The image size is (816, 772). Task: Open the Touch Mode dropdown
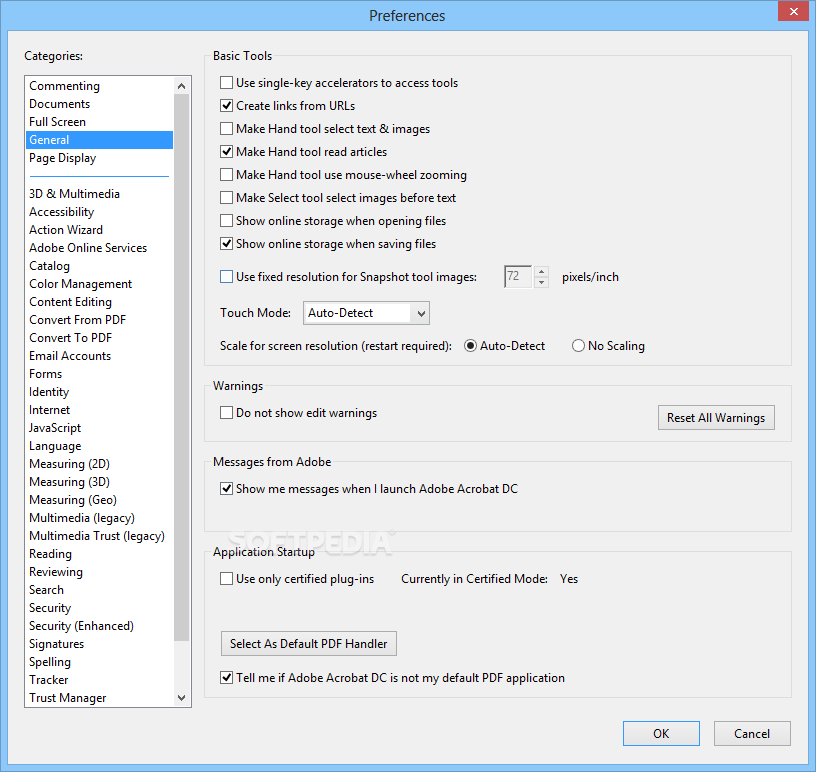point(366,313)
